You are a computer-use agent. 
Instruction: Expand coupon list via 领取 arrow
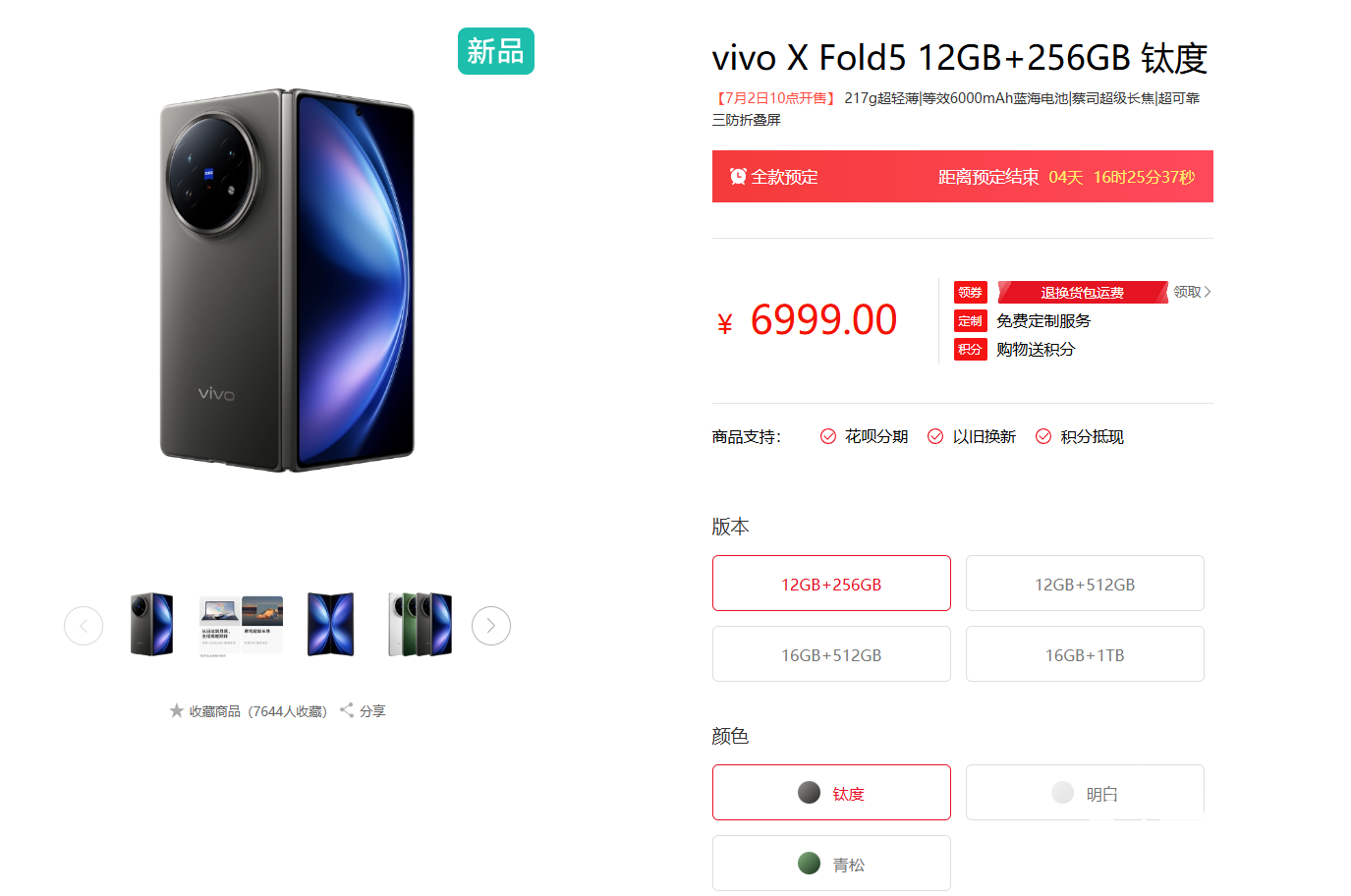coord(1192,292)
